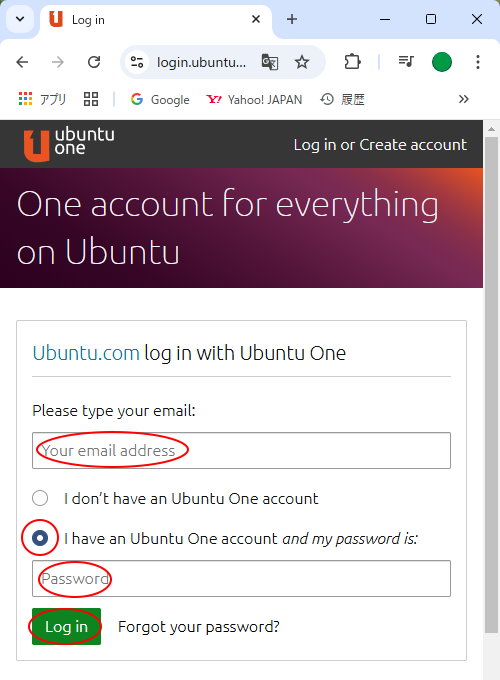Open the Chrome three-dot menu
Screen dimensions: 500x680
(477, 62)
